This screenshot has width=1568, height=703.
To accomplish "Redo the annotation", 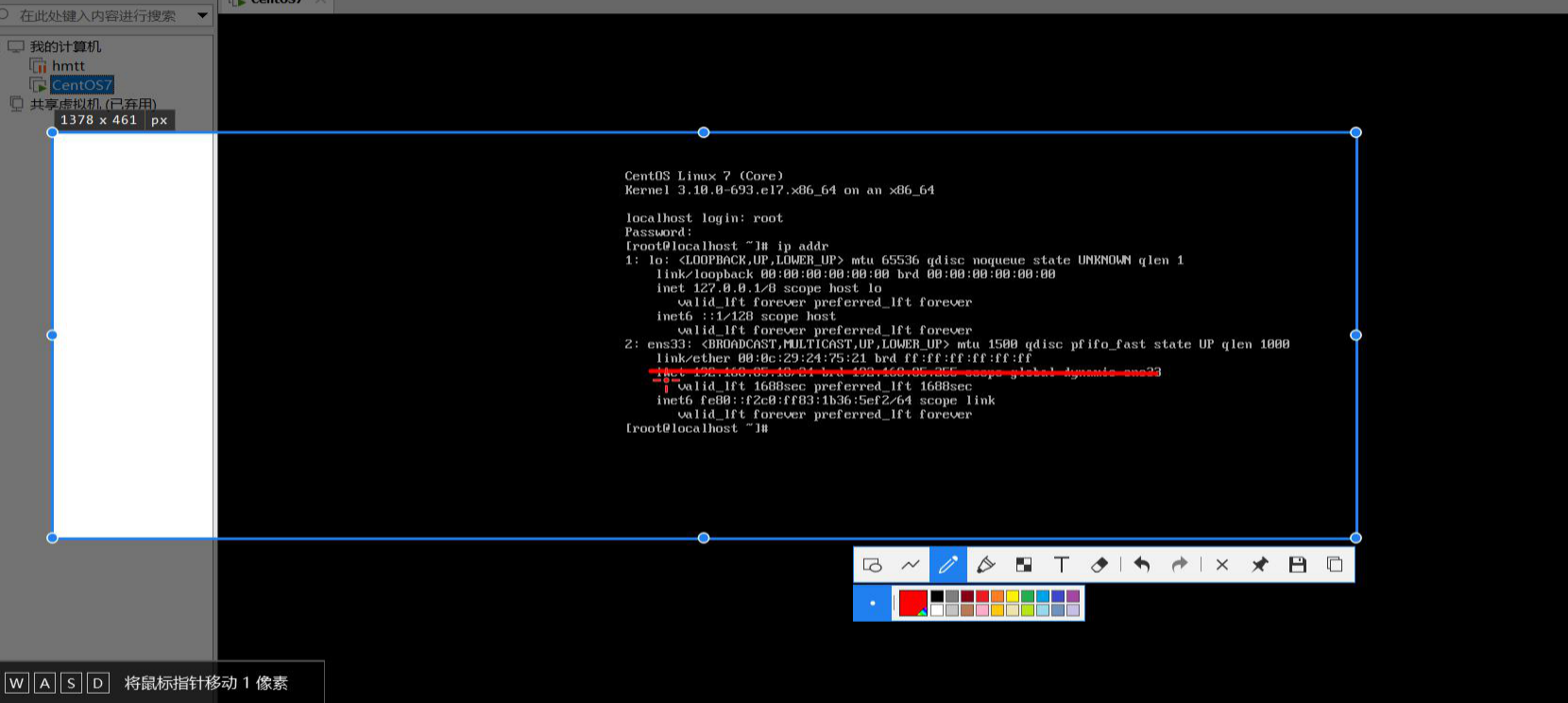I will pyautogui.click(x=1180, y=564).
